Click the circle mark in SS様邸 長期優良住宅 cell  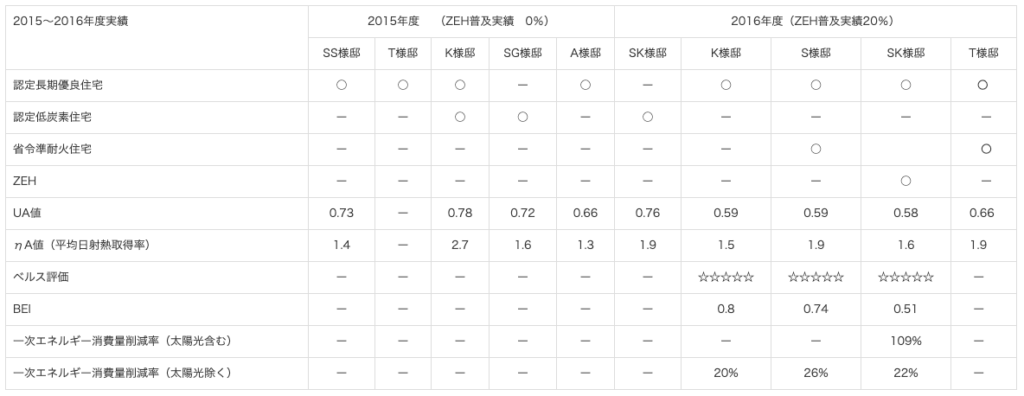(341, 85)
